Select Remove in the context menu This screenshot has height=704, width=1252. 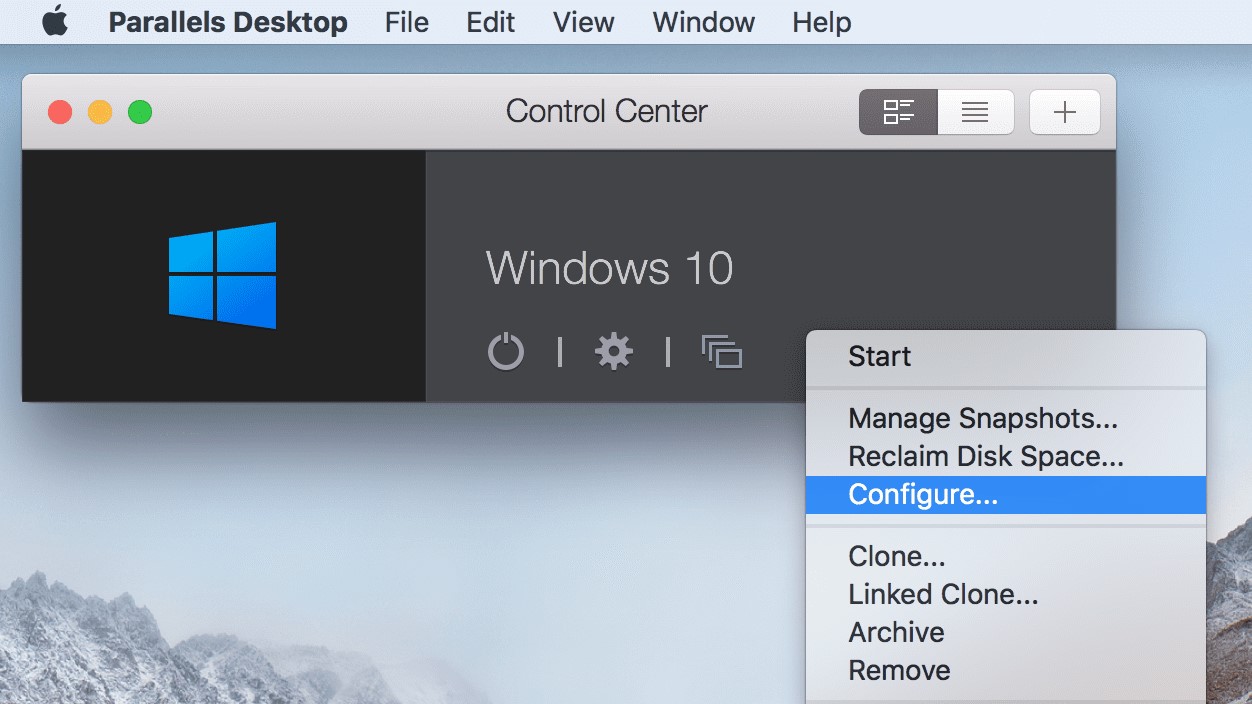(x=1006, y=671)
